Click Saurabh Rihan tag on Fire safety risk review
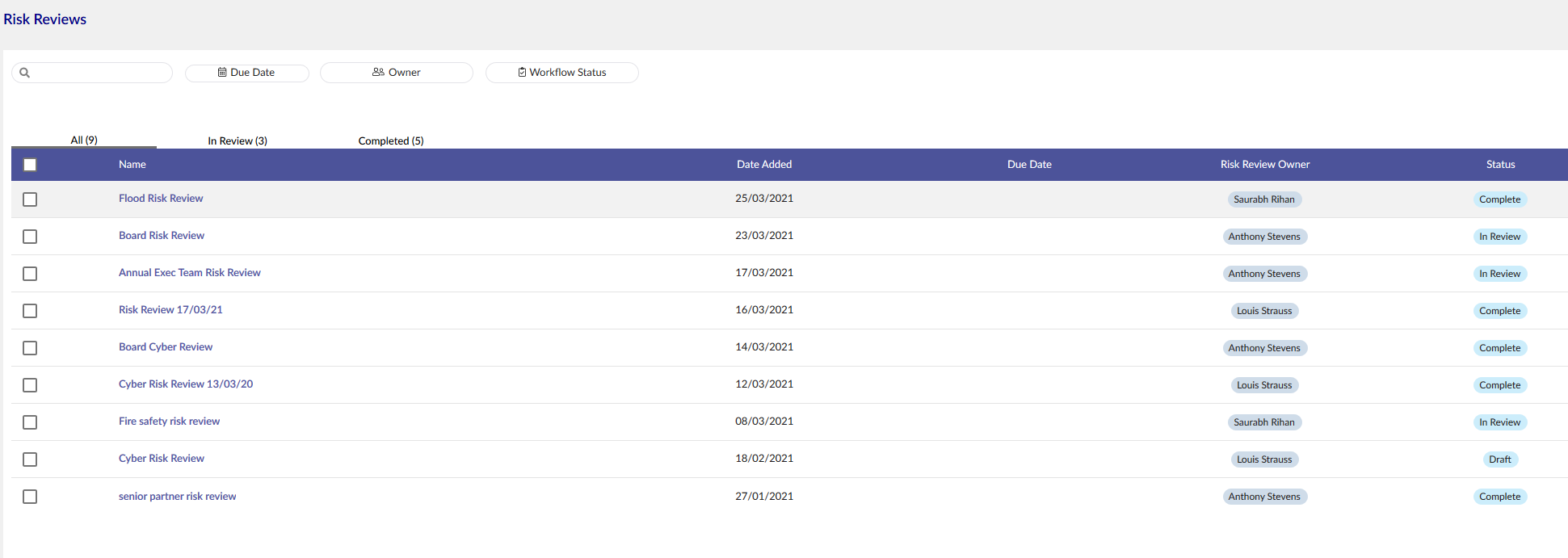1568x558 pixels. tap(1264, 422)
